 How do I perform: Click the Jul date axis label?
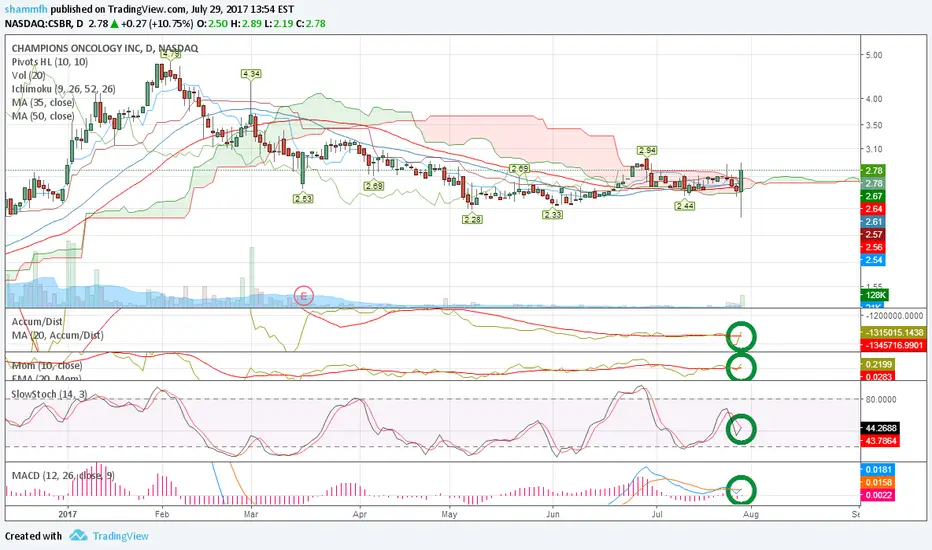(657, 514)
